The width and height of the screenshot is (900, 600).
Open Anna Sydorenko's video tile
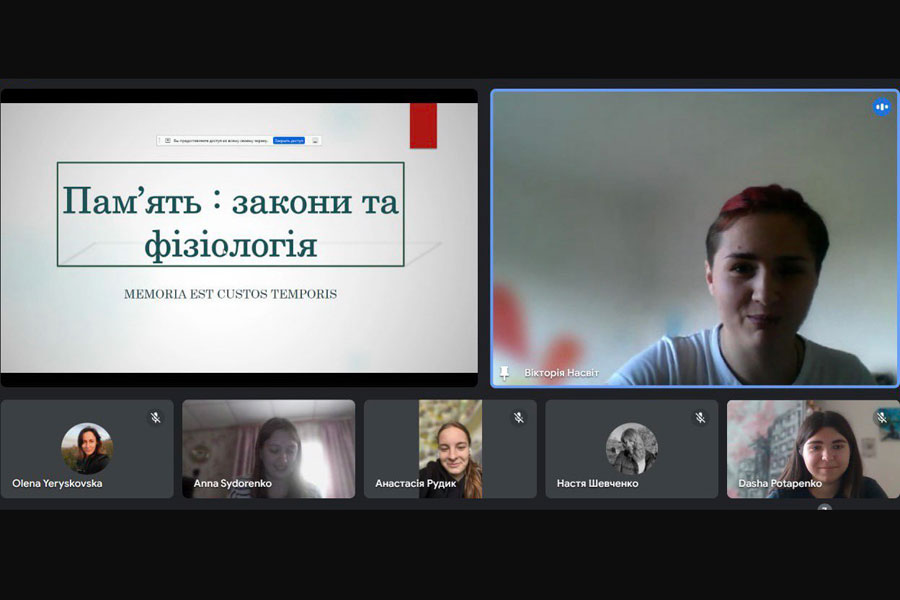click(x=269, y=449)
